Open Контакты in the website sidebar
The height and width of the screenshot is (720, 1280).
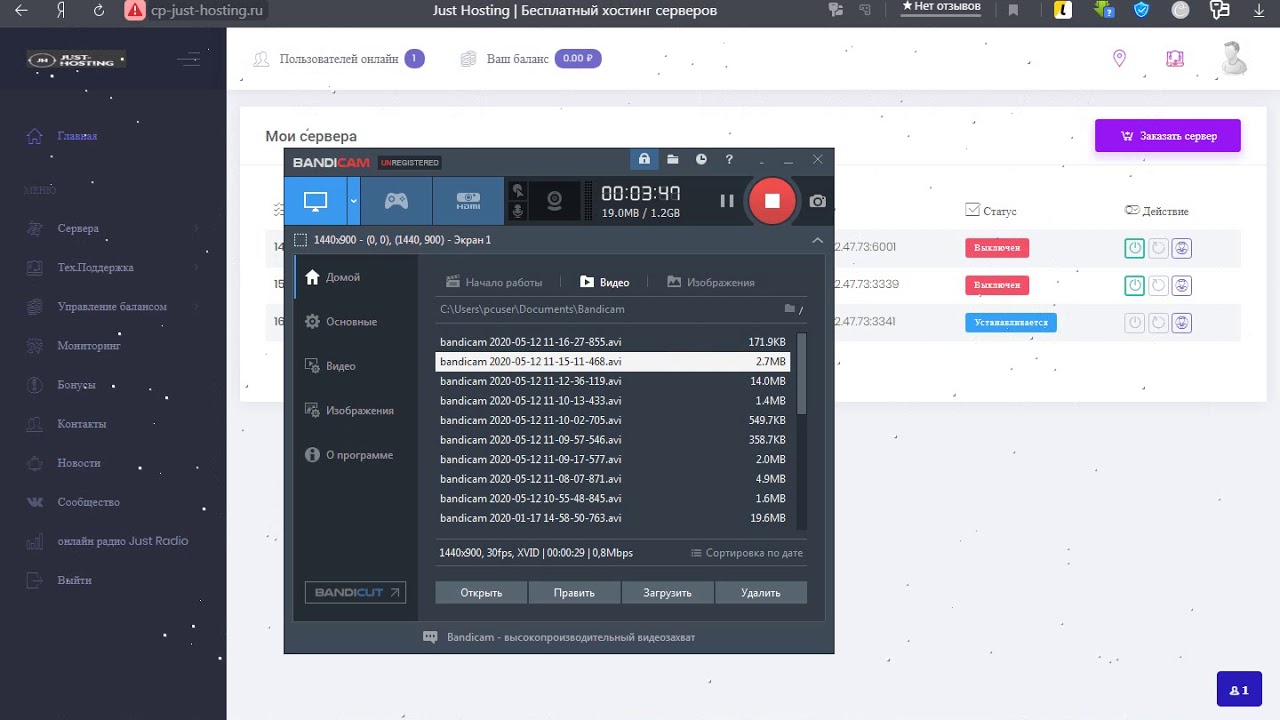[82, 424]
